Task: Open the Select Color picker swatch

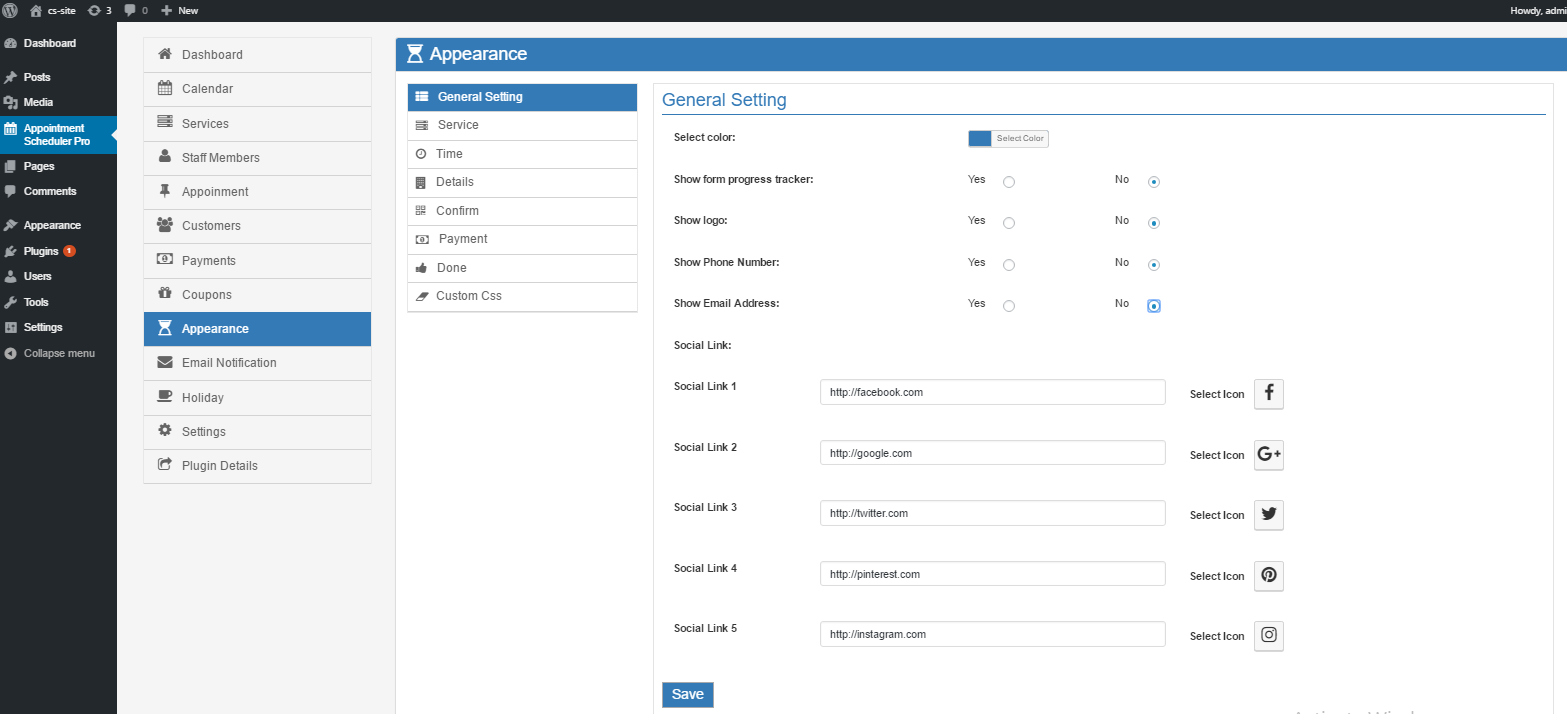Action: pyautogui.click(x=980, y=139)
